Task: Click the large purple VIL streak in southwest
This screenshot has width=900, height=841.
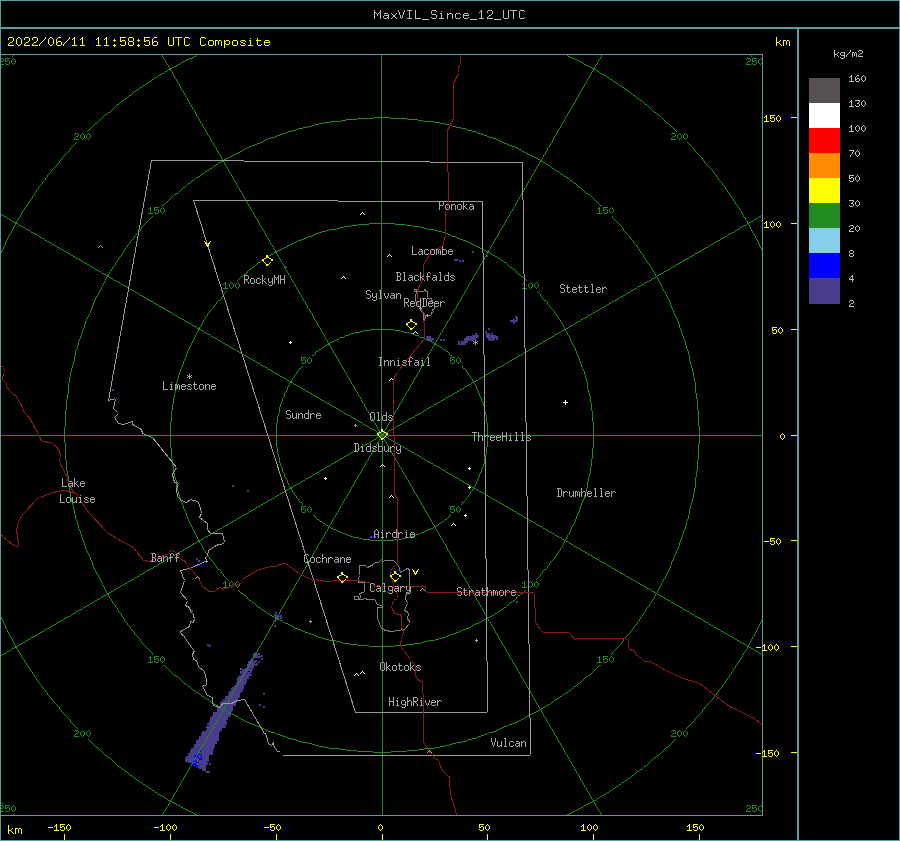Action: [x=223, y=712]
